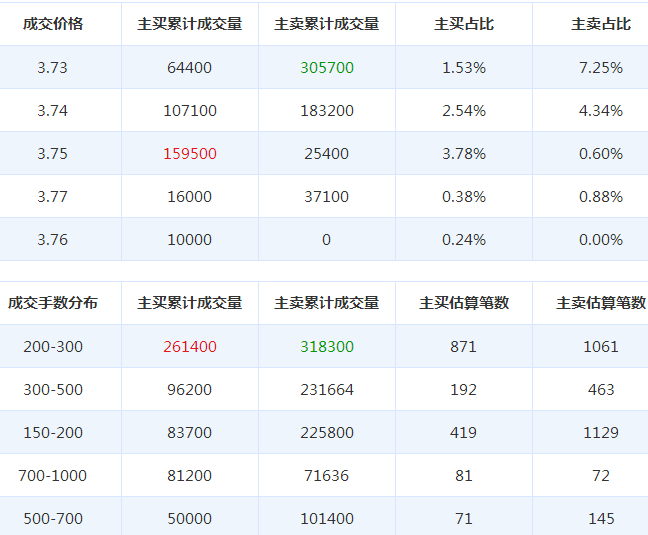Viewport: 648px width, 535px height.
Task: Select the 300-500 range row label
Action: pos(53,389)
